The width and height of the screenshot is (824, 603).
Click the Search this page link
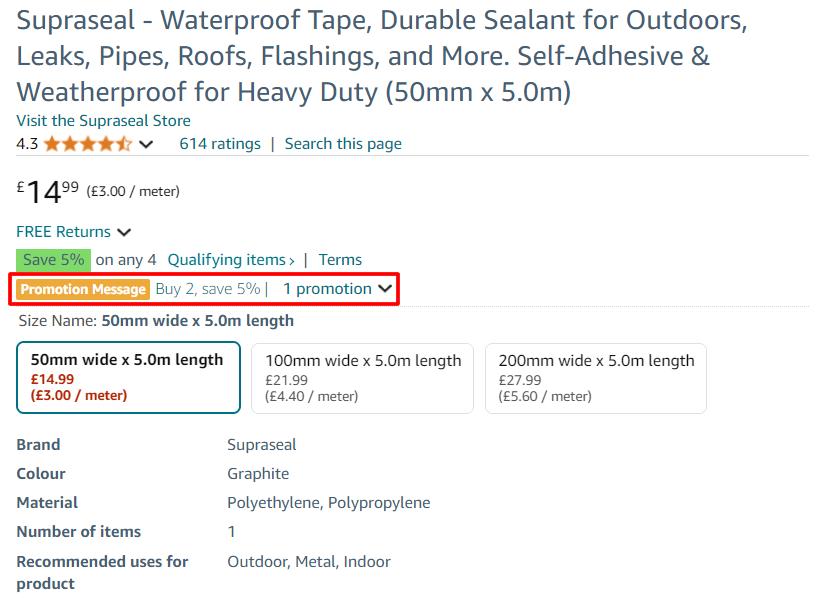click(x=343, y=144)
